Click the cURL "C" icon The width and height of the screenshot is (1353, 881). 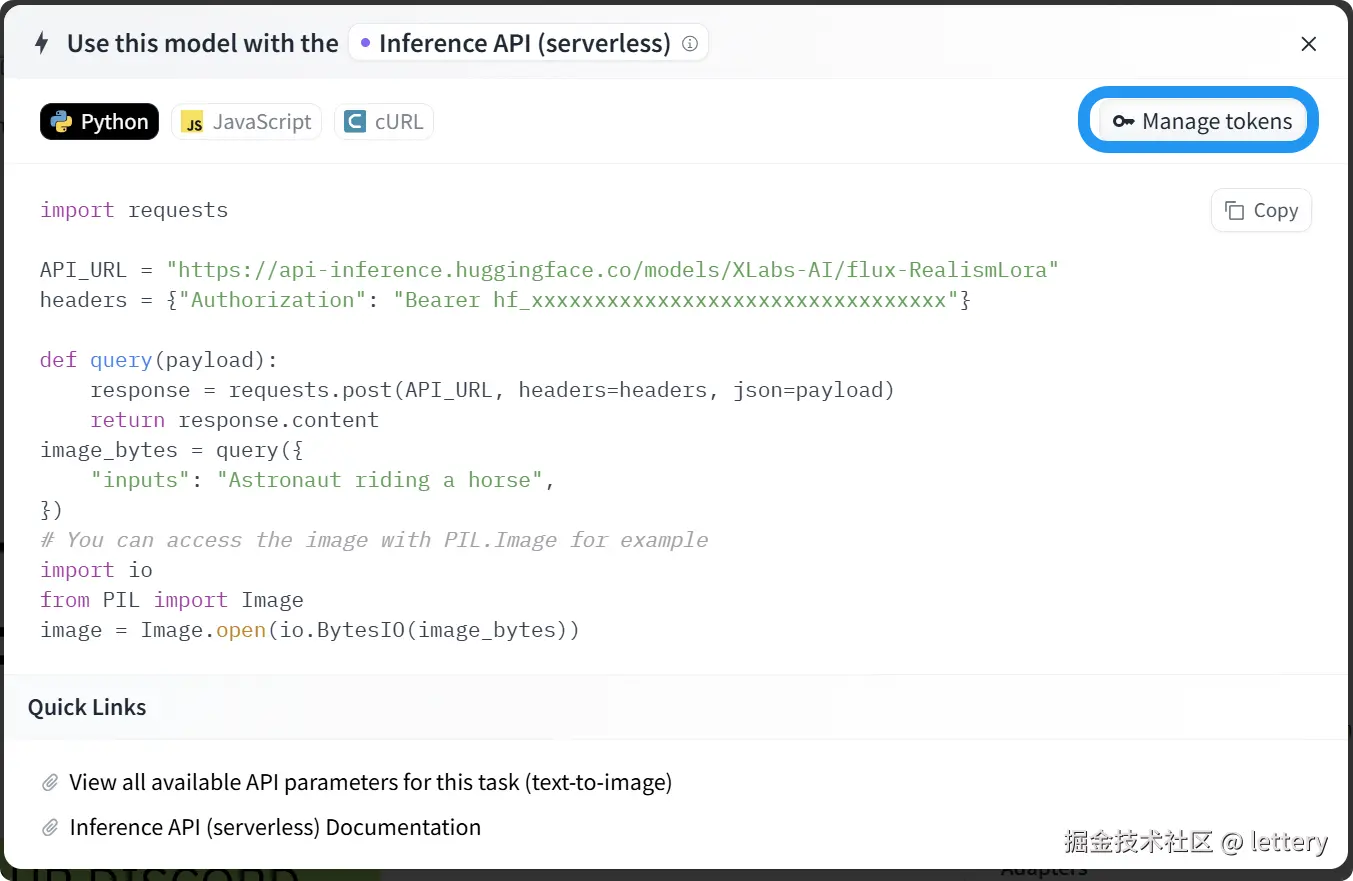[355, 122]
